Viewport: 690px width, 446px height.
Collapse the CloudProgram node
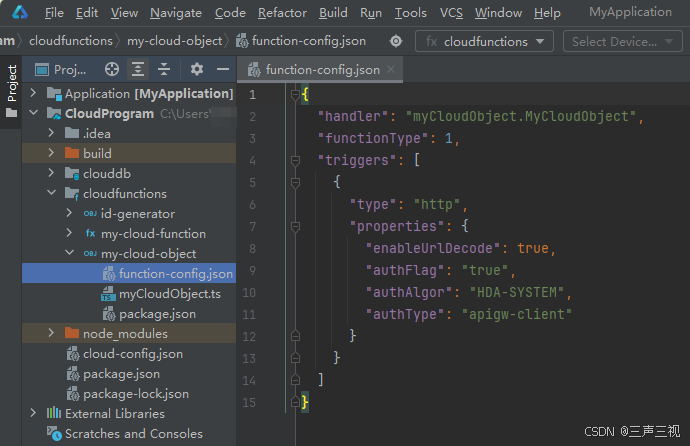[x=33, y=113]
